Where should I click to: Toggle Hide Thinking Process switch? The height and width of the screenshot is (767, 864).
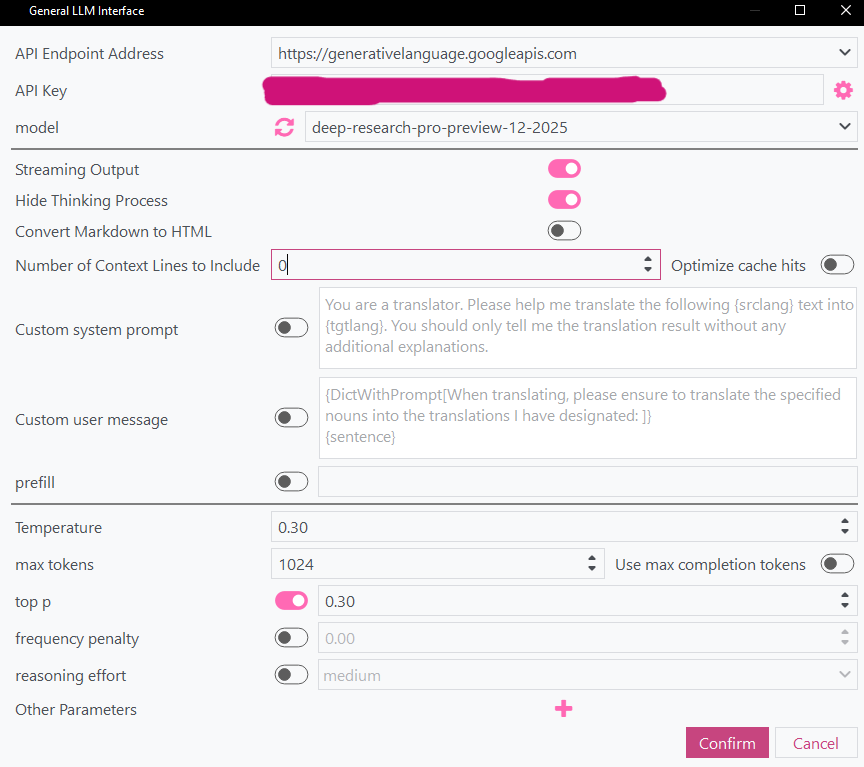pyautogui.click(x=564, y=199)
